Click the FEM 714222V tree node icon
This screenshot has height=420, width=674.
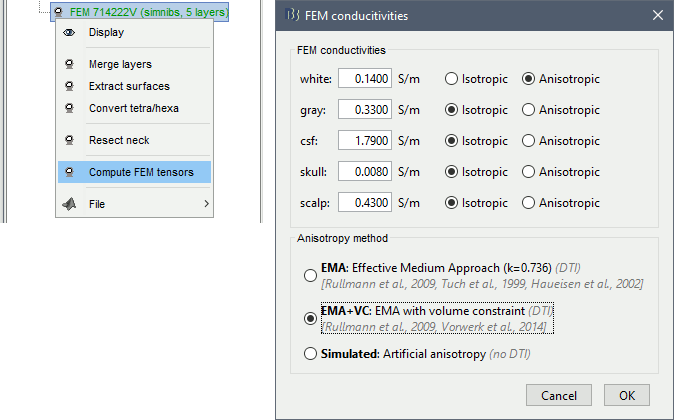[59, 12]
